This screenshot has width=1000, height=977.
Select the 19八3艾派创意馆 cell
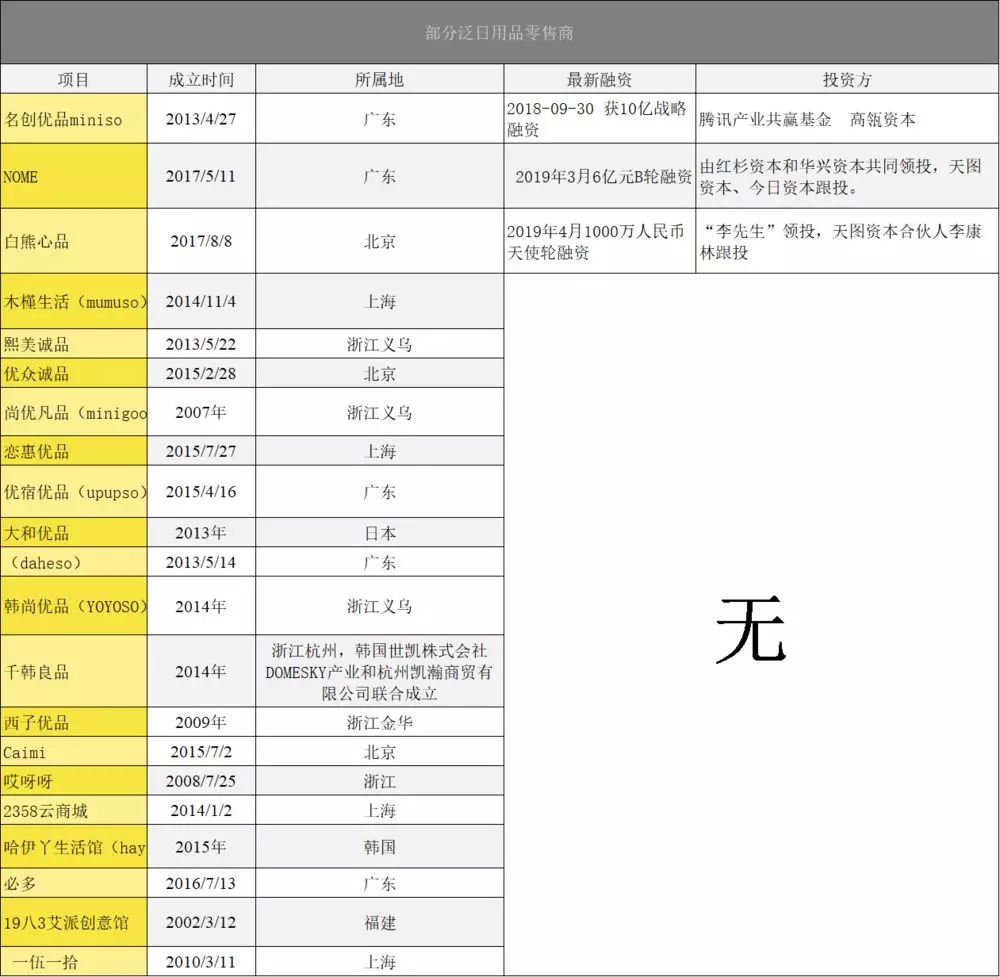point(74,922)
